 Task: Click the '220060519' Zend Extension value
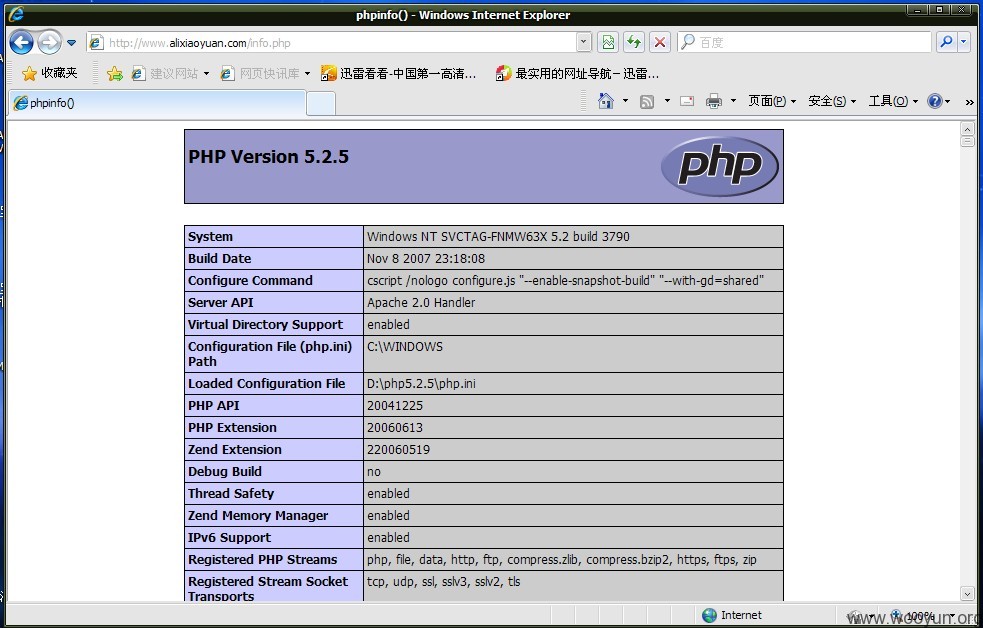point(399,449)
